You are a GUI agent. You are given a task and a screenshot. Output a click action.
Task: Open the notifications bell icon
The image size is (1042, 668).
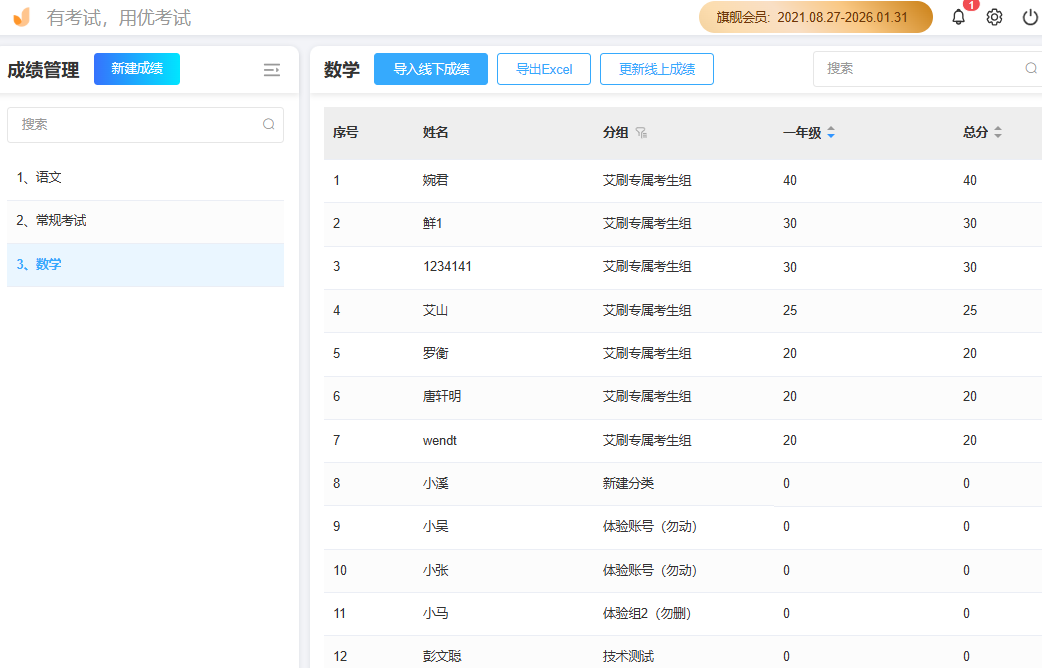[957, 16]
